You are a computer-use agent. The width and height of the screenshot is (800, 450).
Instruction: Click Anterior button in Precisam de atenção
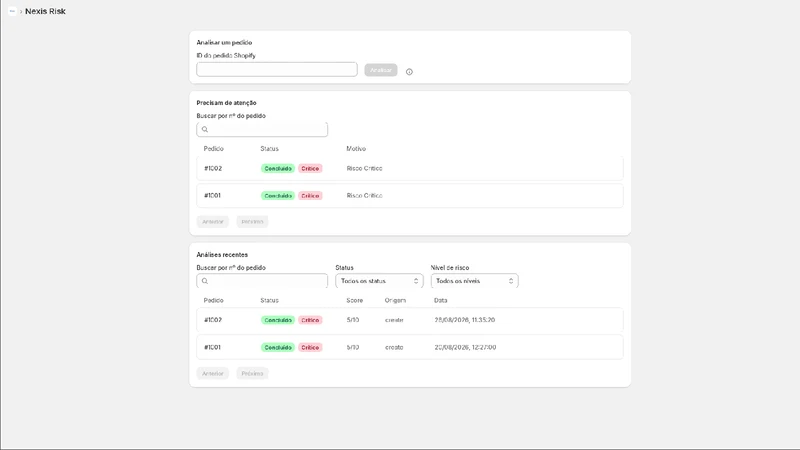point(213,221)
